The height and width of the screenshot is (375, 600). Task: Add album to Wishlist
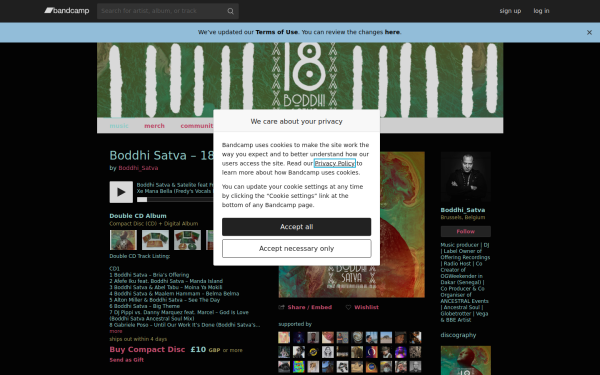point(366,307)
